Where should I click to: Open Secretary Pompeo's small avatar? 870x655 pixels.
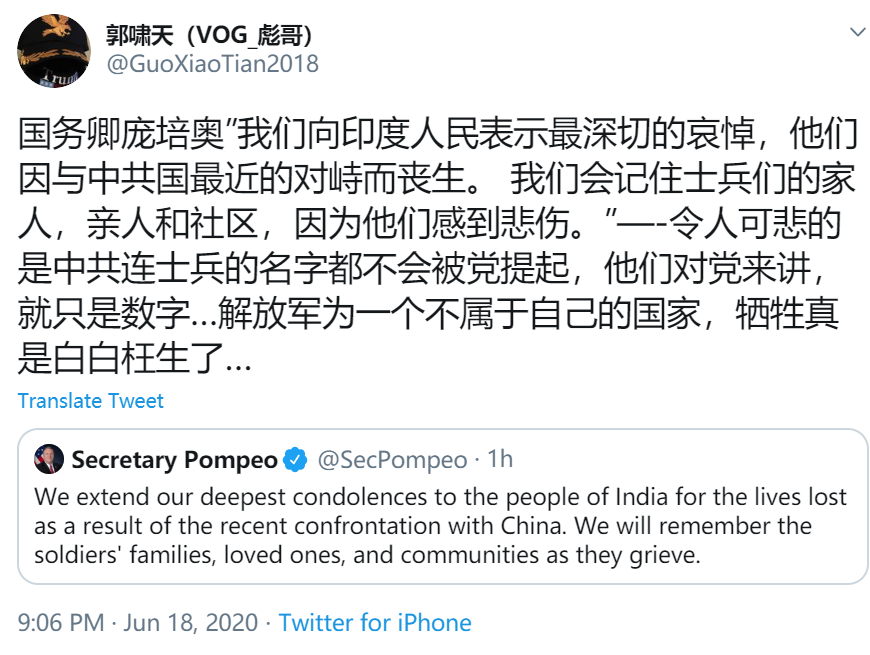[49, 460]
